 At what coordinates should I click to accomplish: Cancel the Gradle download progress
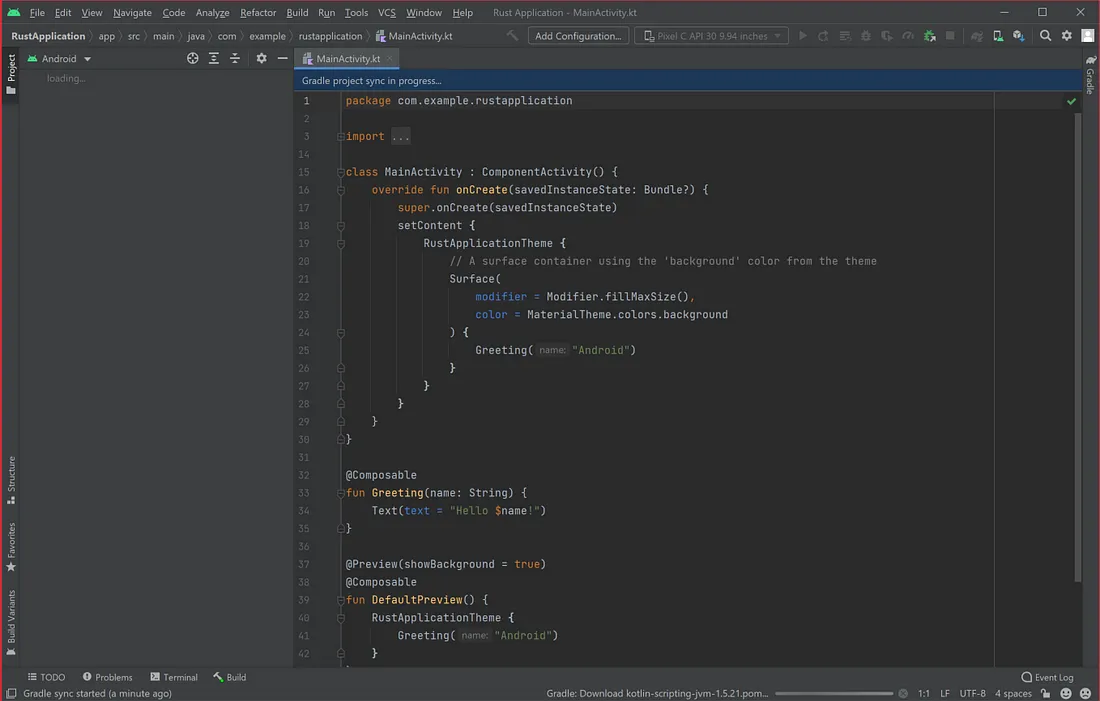(903, 693)
